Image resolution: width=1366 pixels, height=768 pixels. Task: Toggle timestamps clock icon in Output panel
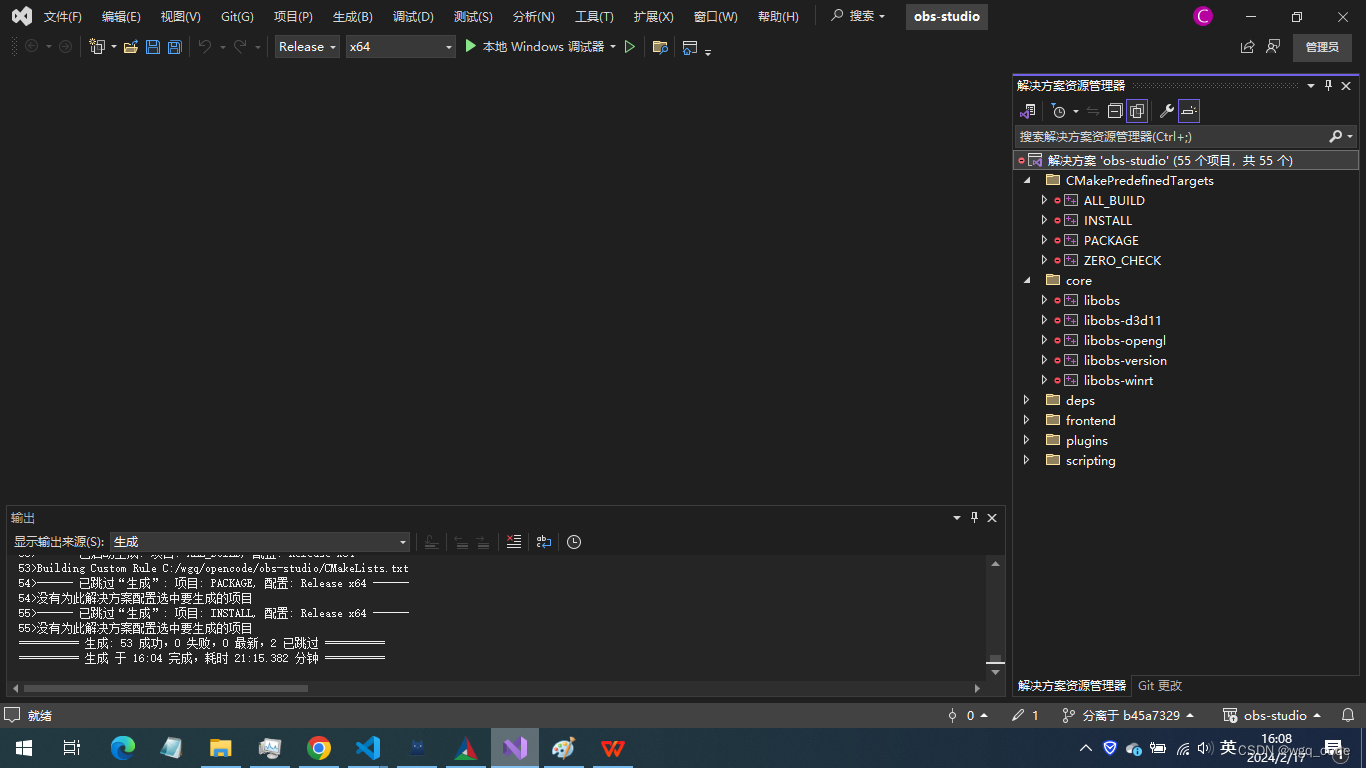click(x=574, y=542)
